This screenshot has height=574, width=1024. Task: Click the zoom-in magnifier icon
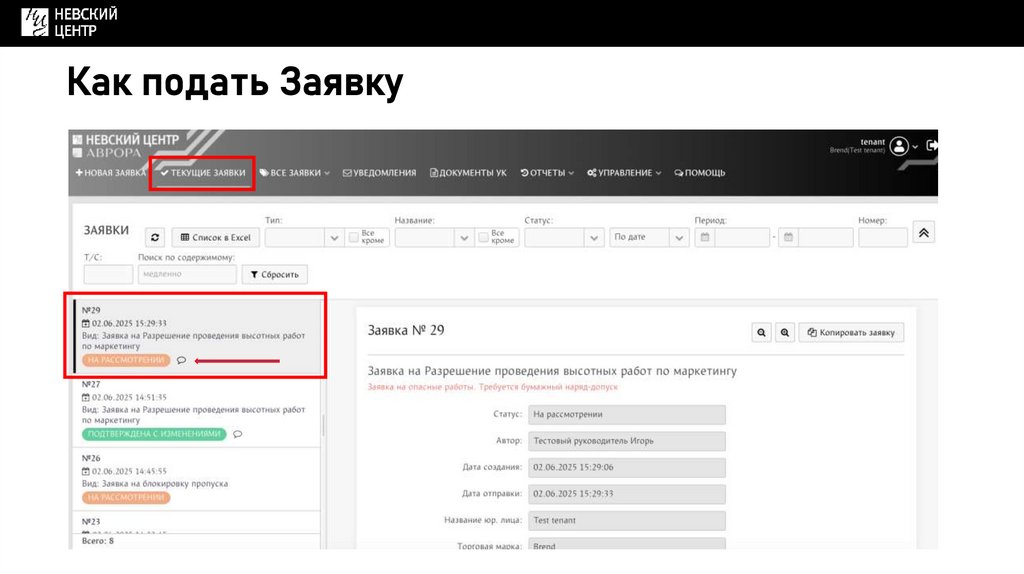(785, 332)
